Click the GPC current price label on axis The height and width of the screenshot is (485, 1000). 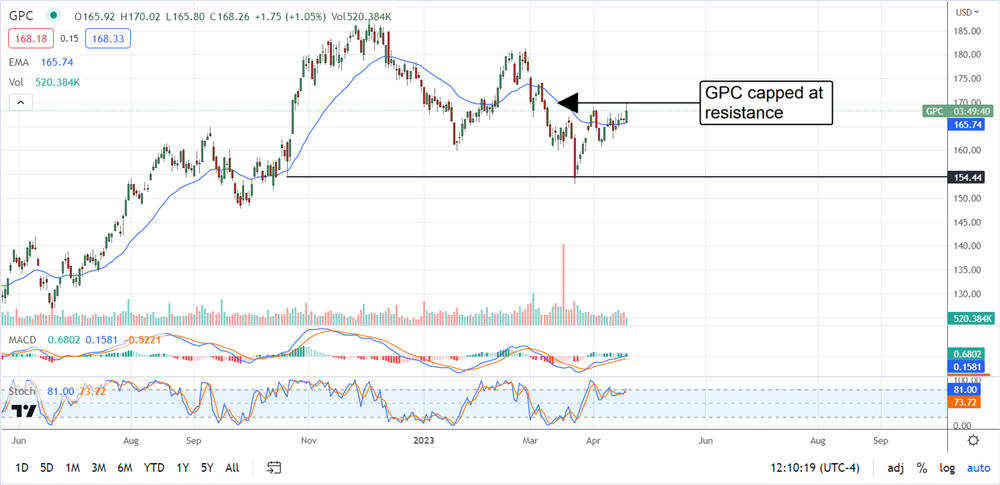(x=957, y=111)
